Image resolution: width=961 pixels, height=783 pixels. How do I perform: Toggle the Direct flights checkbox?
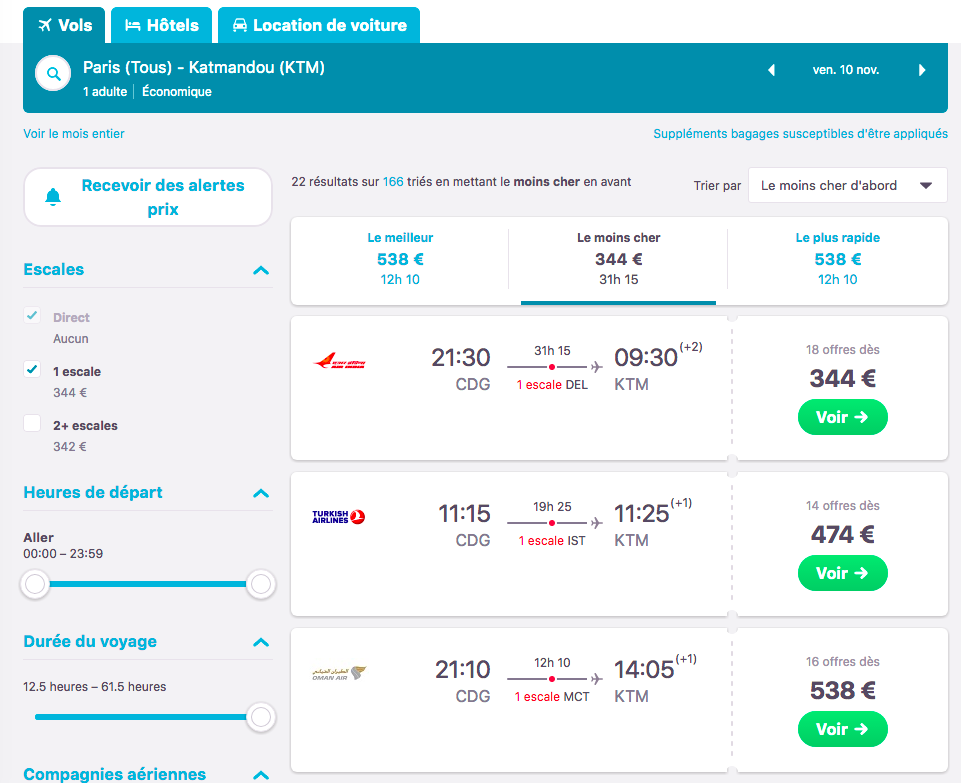(33, 316)
